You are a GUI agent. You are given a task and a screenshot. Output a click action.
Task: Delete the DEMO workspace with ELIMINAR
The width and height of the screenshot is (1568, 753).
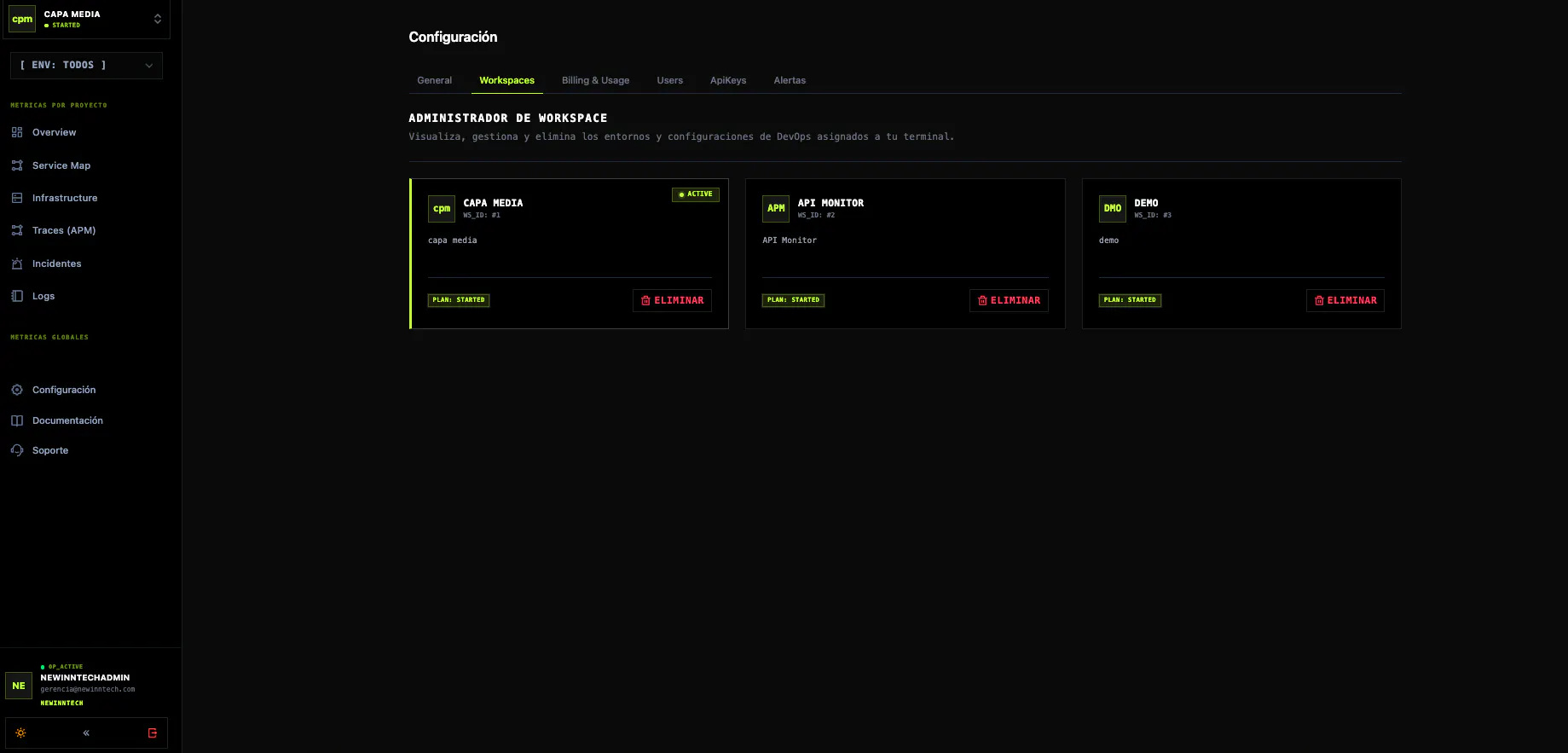(x=1345, y=300)
